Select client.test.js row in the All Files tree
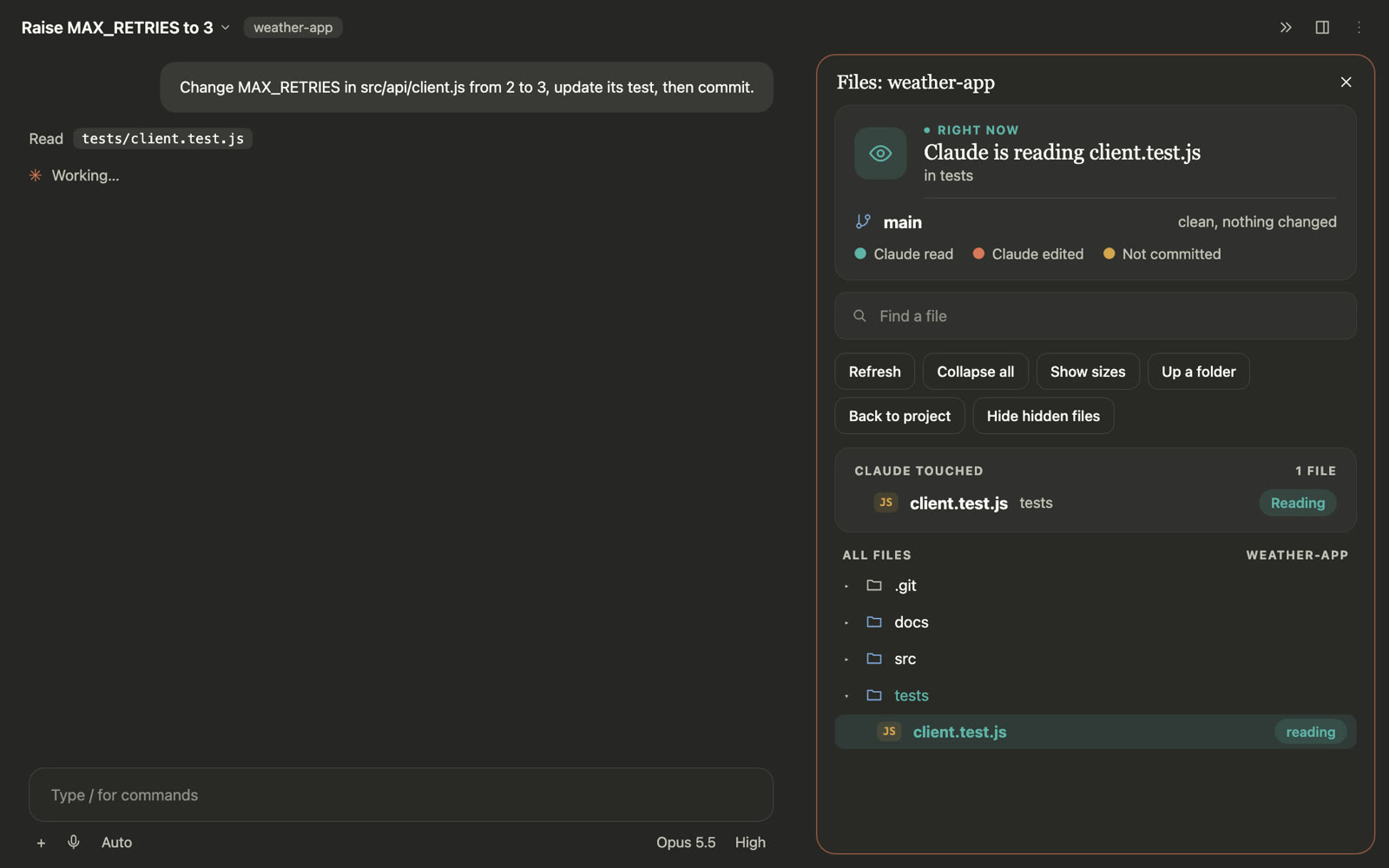The image size is (1389, 868). coord(1095,732)
